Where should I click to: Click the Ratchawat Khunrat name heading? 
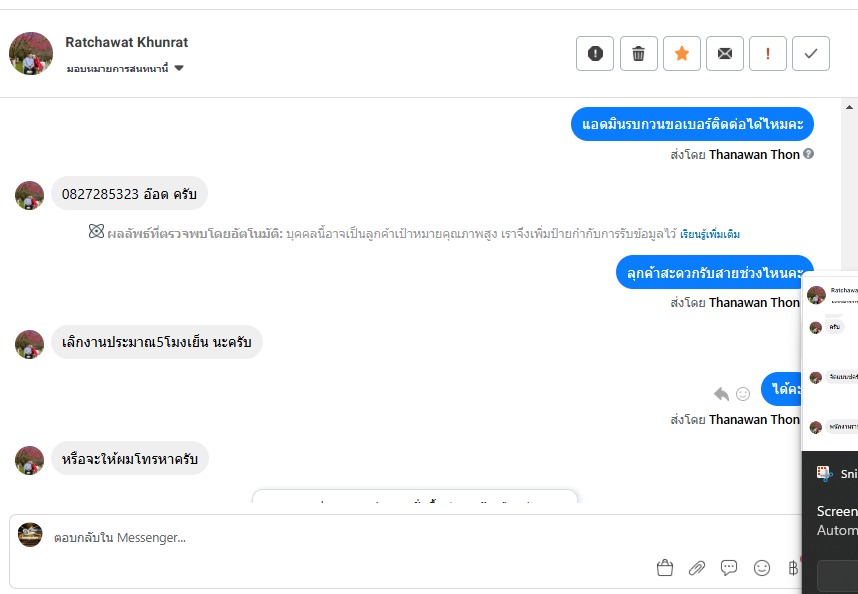[x=127, y=42]
